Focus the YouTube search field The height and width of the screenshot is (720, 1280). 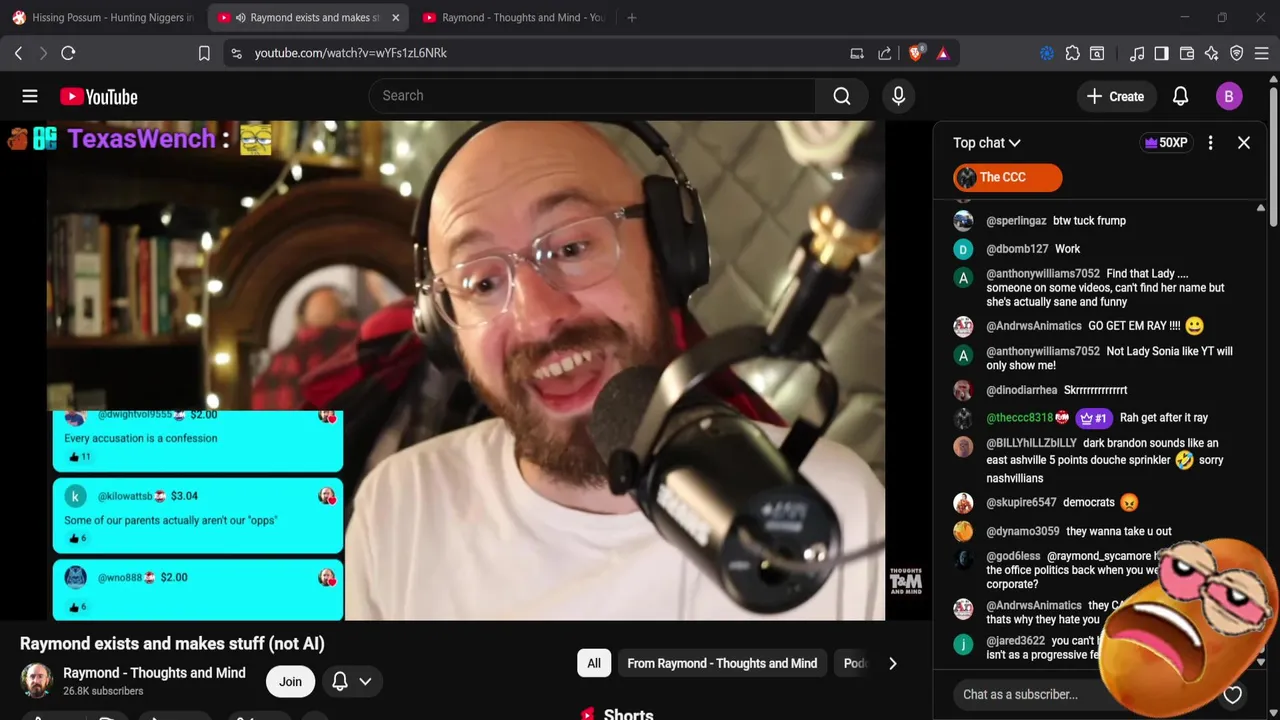[592, 96]
